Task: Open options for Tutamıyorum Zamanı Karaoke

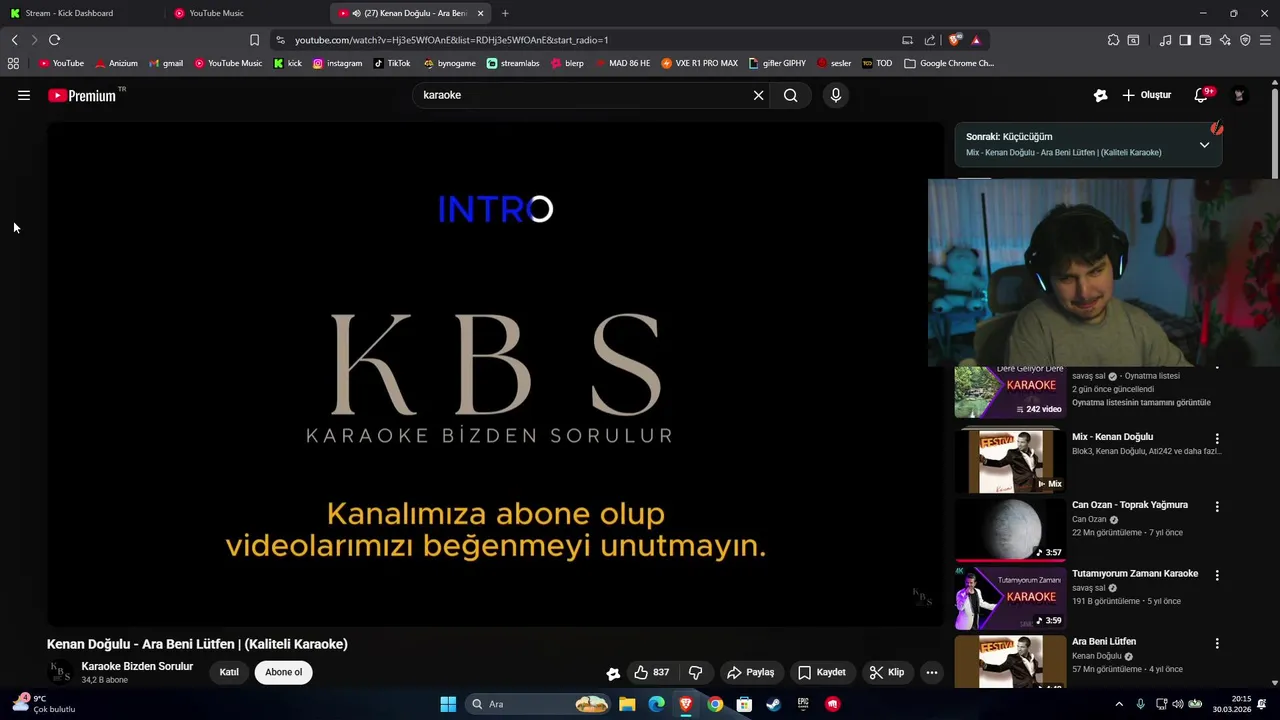Action: [1217, 575]
